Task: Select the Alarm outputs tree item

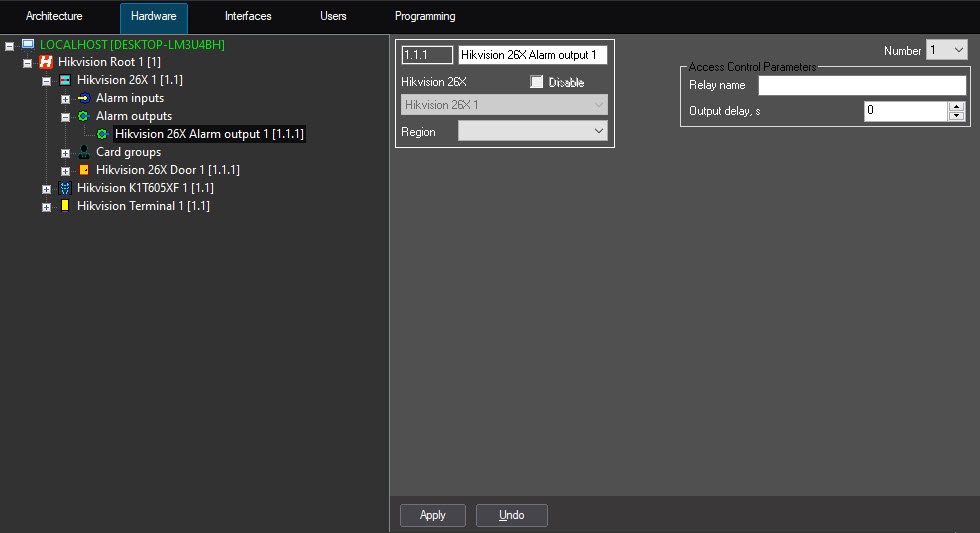Action: [x=134, y=116]
